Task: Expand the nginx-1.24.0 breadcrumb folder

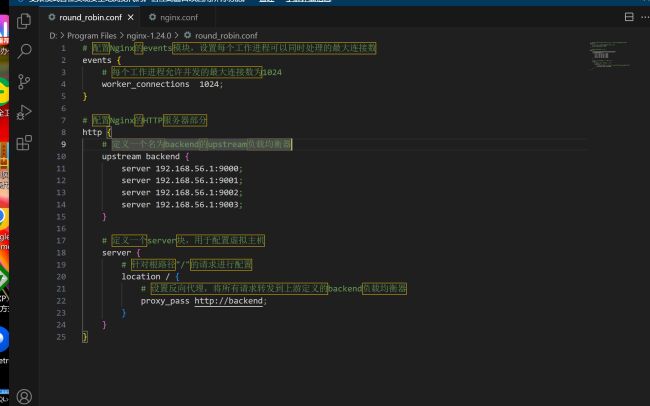Action: [x=151, y=35]
